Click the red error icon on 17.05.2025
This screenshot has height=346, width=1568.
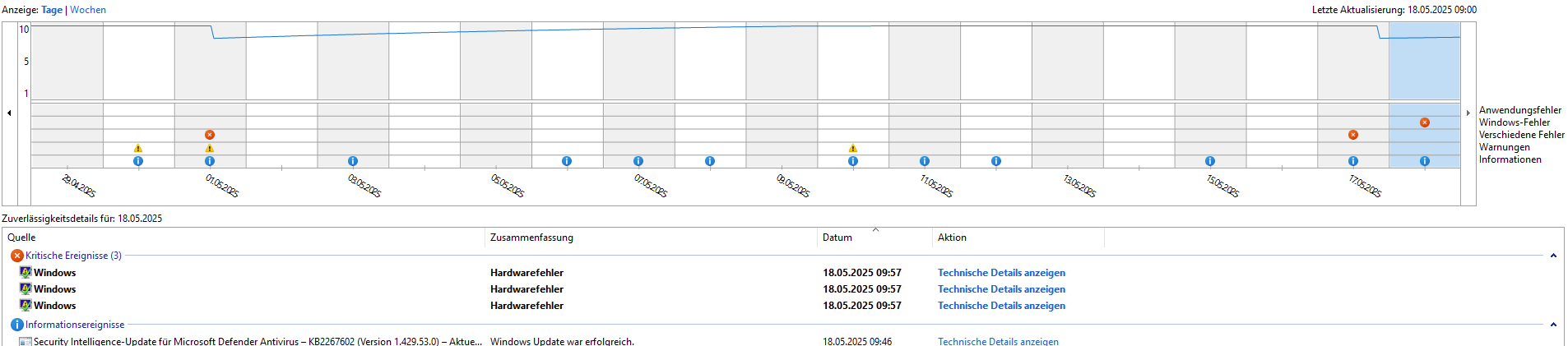1353,135
